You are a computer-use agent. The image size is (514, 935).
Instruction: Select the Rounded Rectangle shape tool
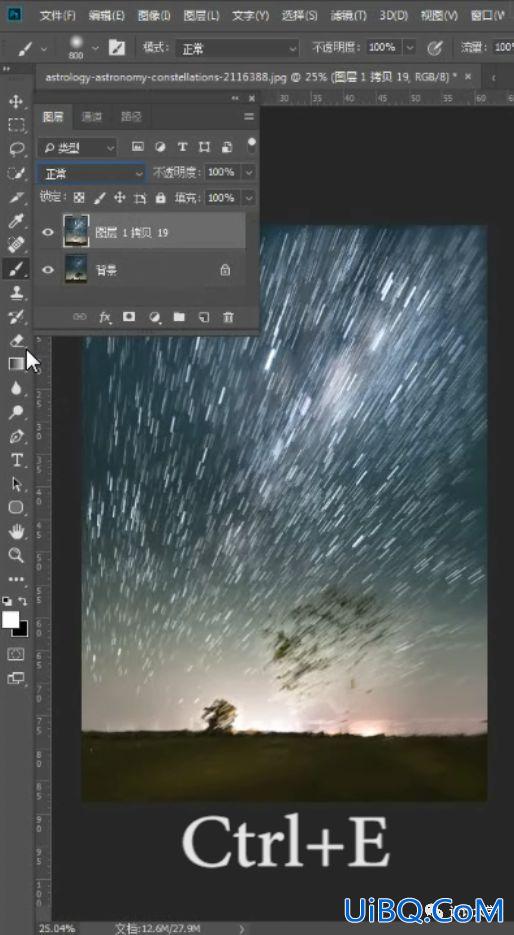click(x=16, y=507)
